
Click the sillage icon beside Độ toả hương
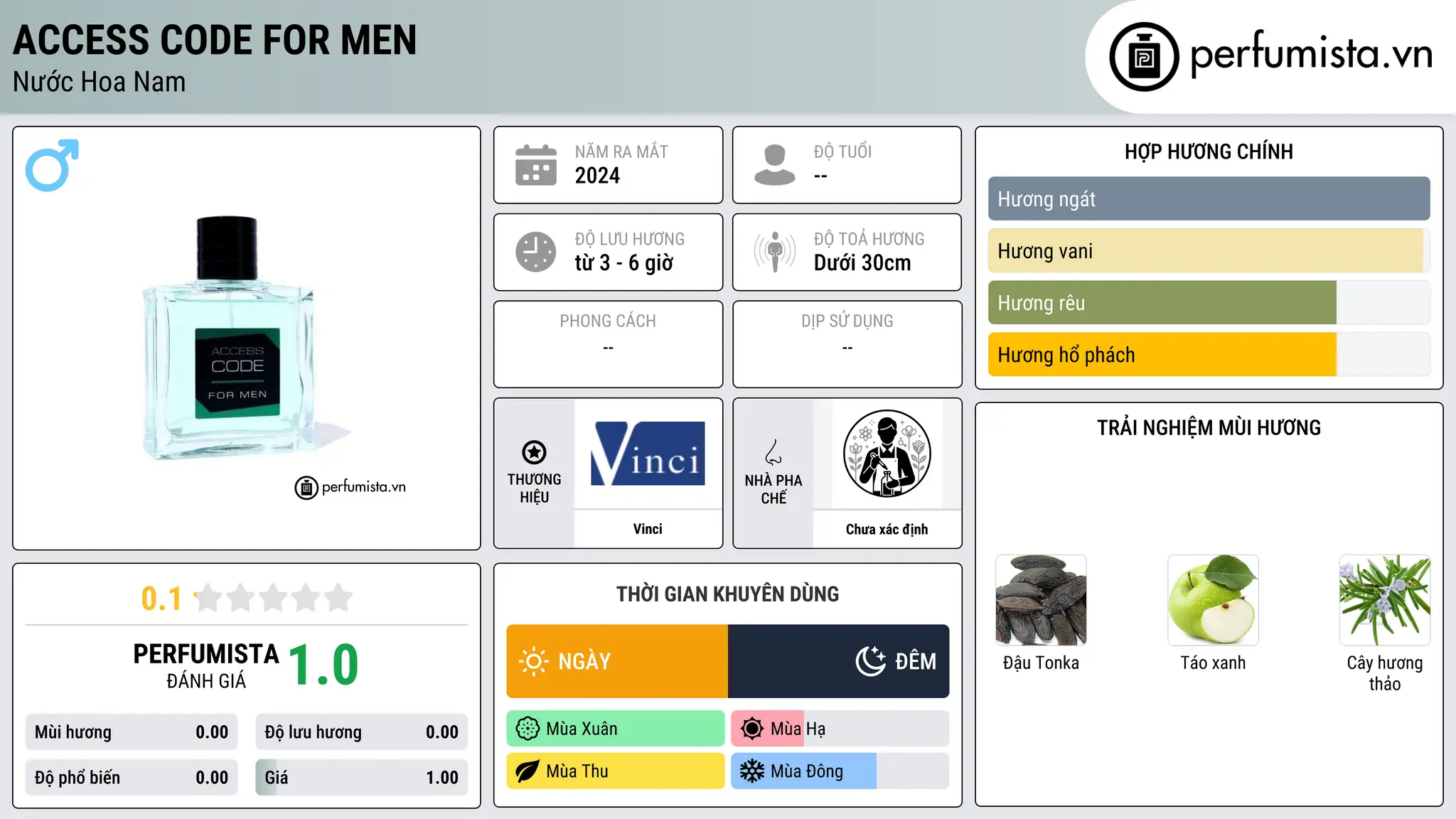coord(775,252)
